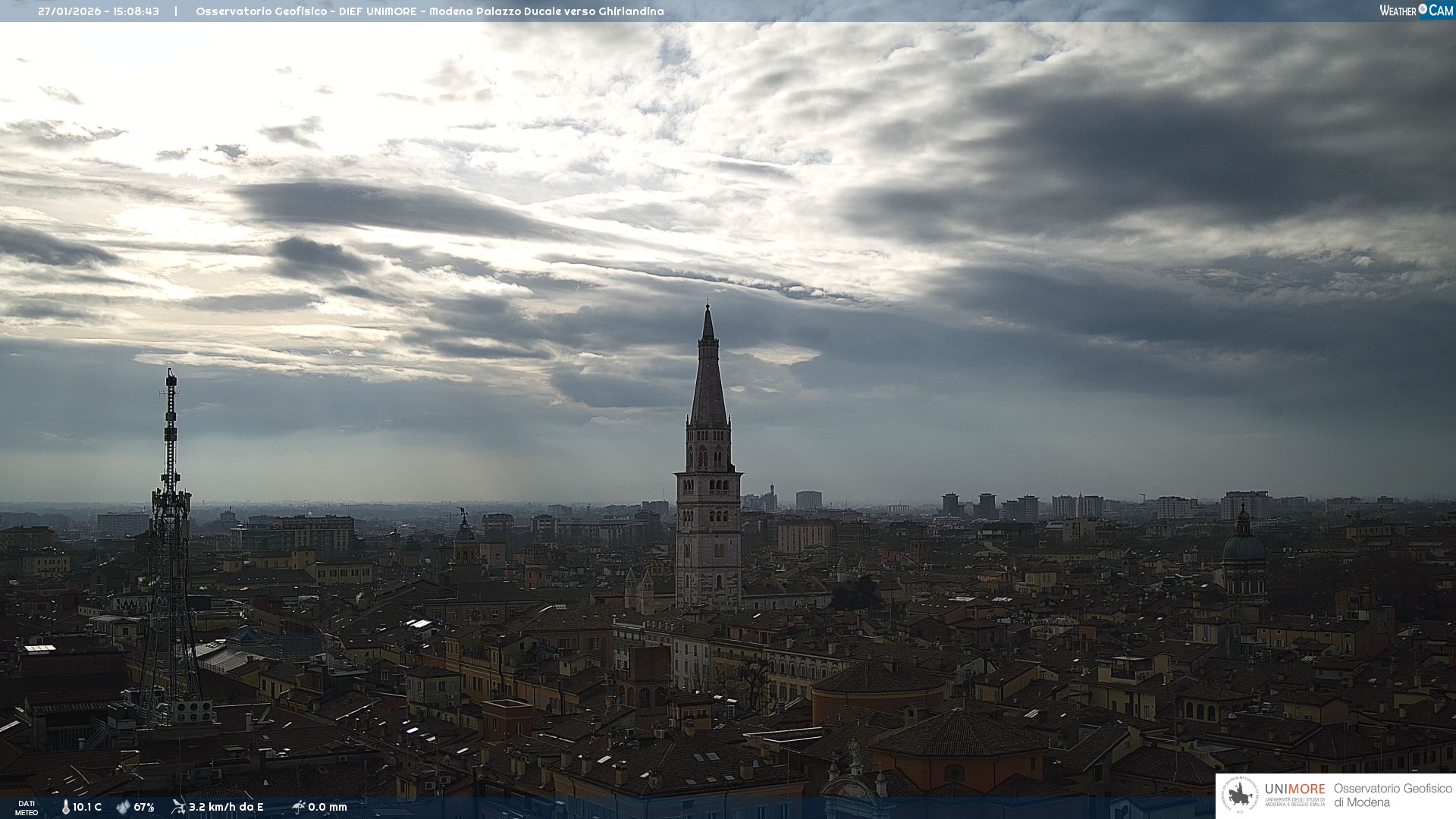The height and width of the screenshot is (819, 1456).
Task: Click the rain umbrella precipitation icon
Action: (x=298, y=807)
